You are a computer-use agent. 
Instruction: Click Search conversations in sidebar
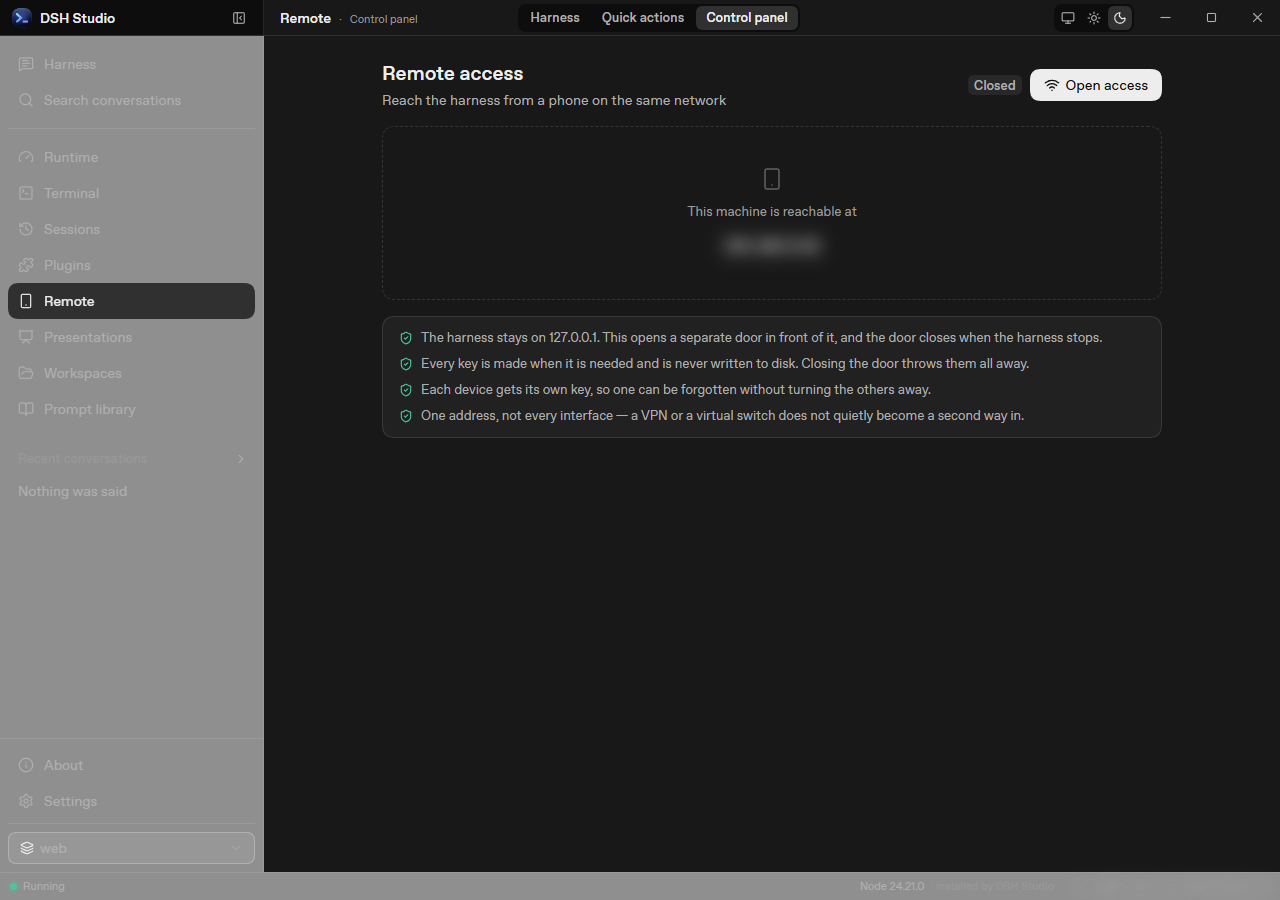(x=131, y=100)
